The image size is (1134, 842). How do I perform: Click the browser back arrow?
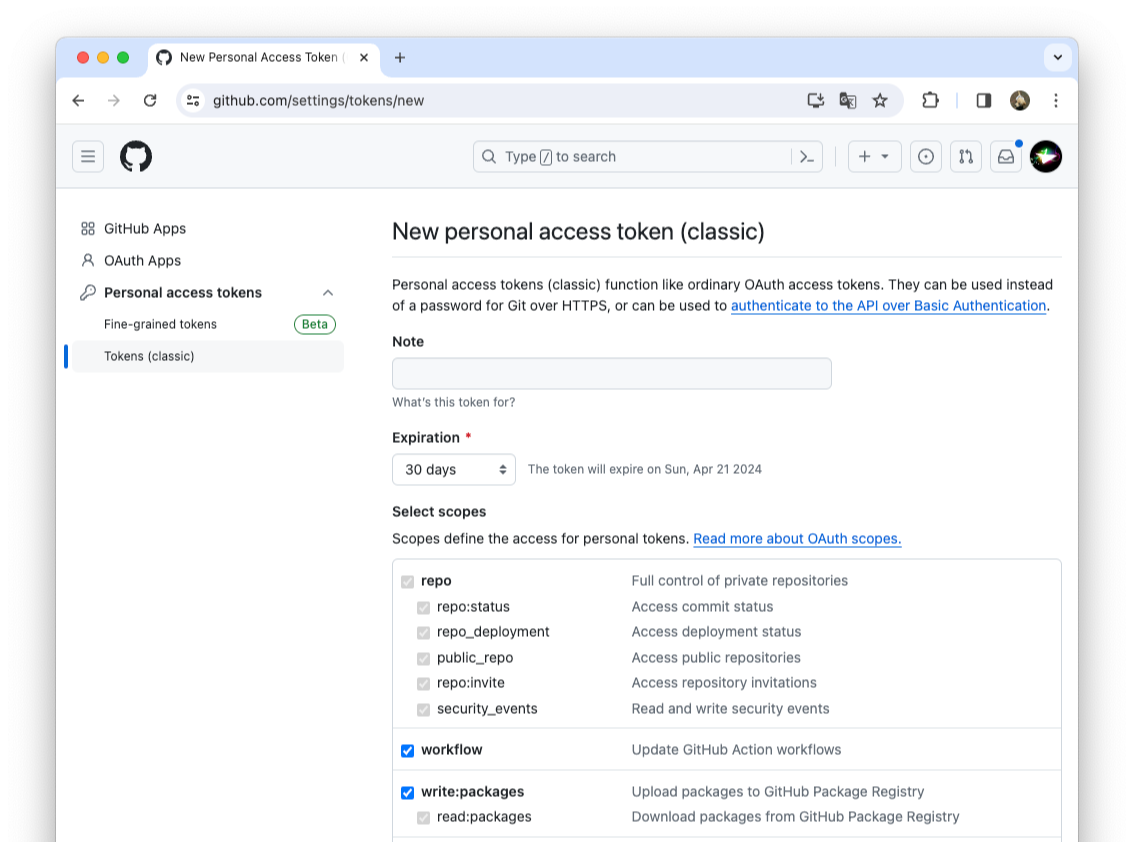(78, 101)
